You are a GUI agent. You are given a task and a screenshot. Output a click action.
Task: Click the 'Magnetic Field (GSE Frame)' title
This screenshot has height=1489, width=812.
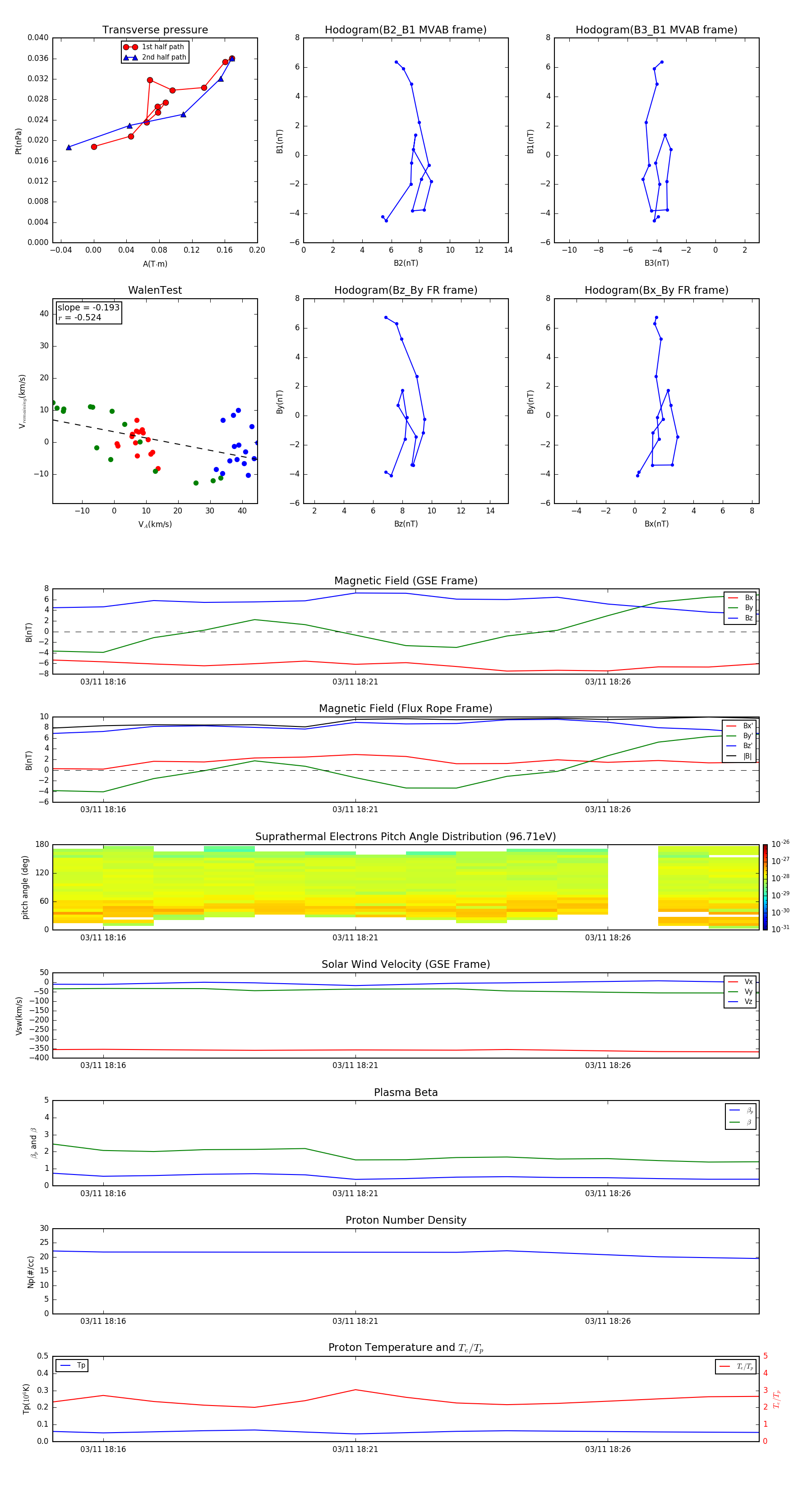[x=406, y=581]
